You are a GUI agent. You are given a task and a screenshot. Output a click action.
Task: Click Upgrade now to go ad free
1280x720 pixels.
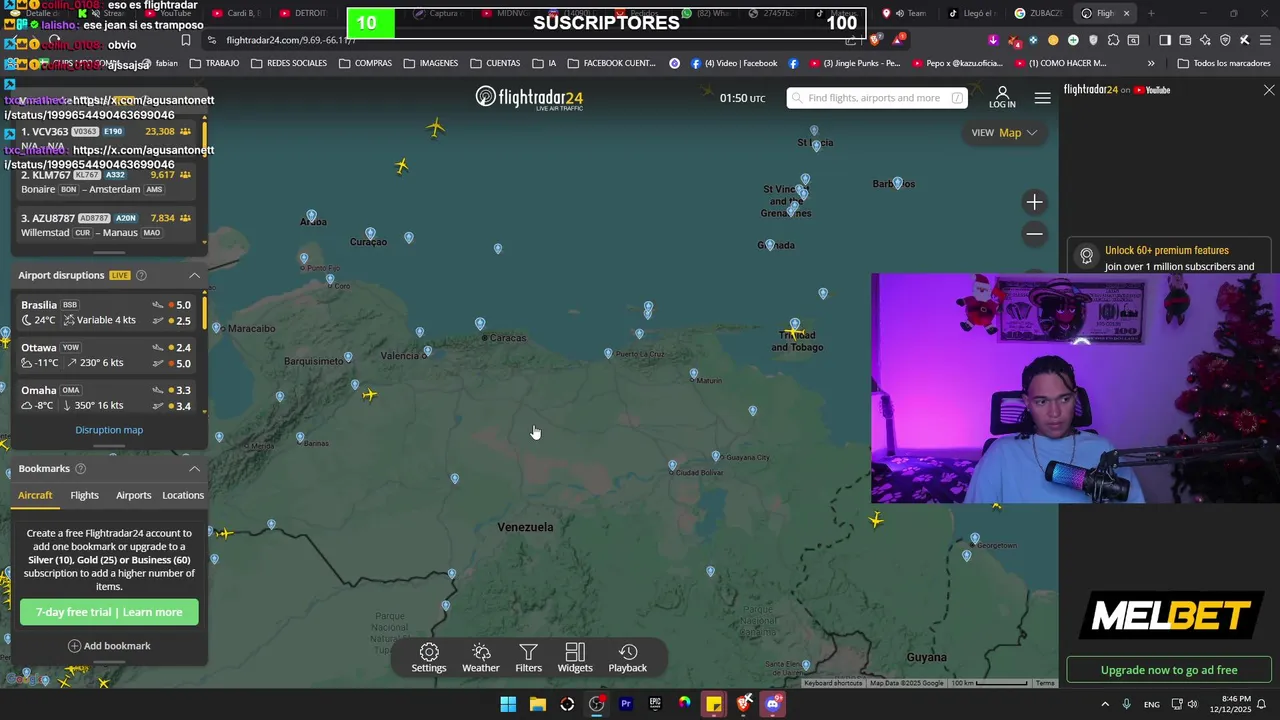pos(1169,670)
